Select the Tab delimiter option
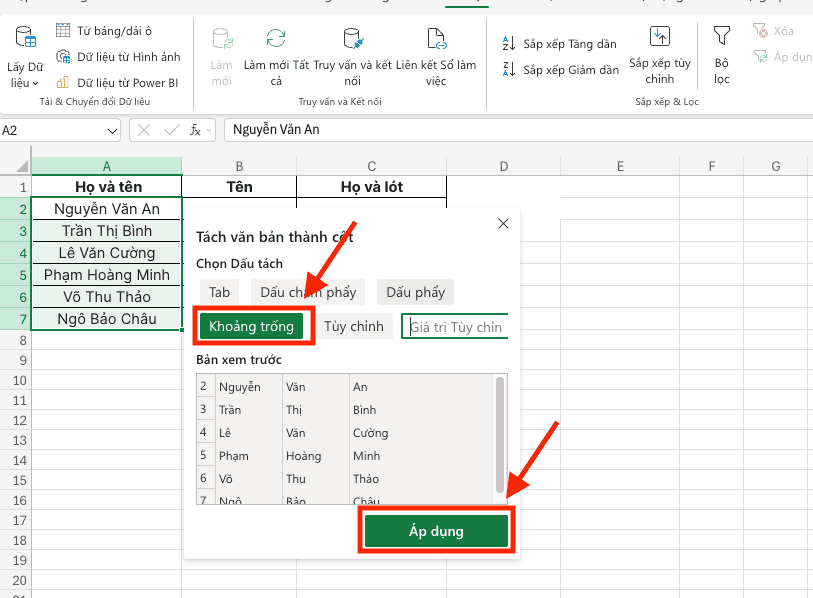 [219, 293]
